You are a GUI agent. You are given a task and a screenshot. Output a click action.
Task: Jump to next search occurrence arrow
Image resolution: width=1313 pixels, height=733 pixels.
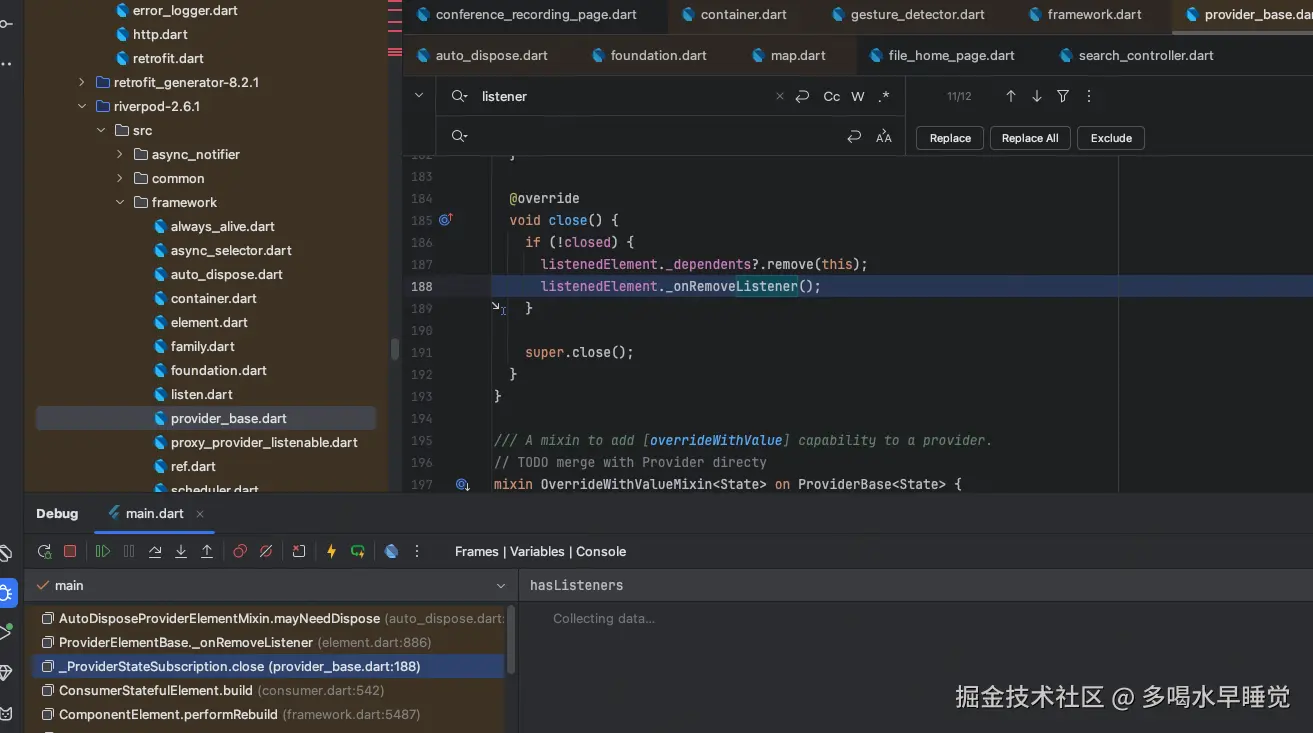tap(1037, 96)
